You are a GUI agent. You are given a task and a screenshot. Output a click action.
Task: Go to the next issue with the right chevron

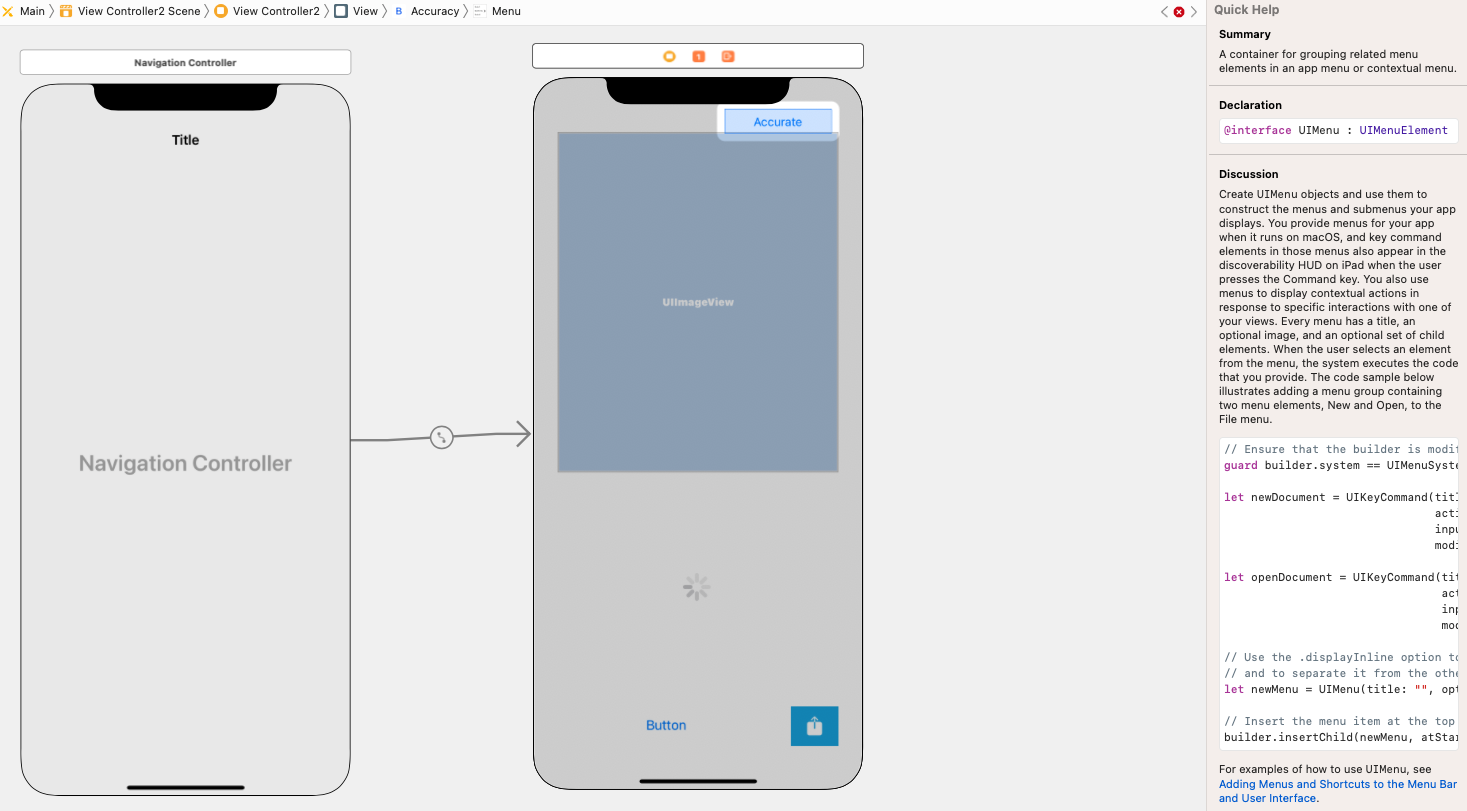(1195, 12)
